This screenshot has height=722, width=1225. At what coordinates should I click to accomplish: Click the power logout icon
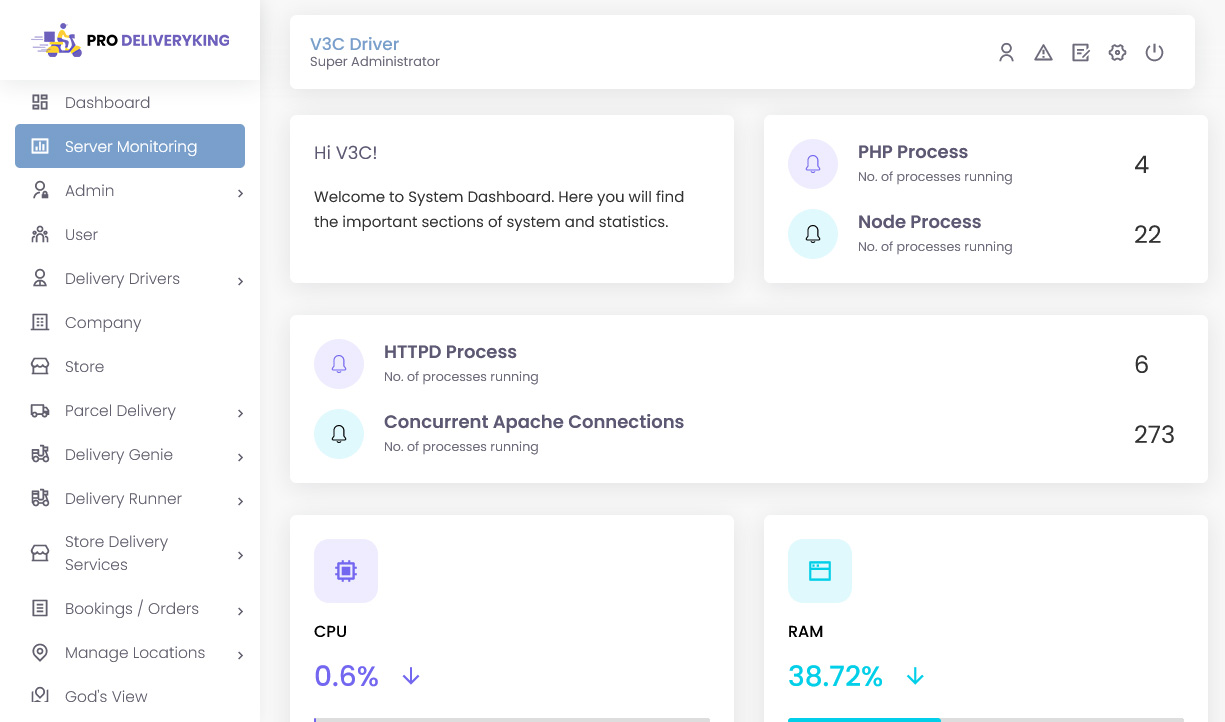point(1154,53)
